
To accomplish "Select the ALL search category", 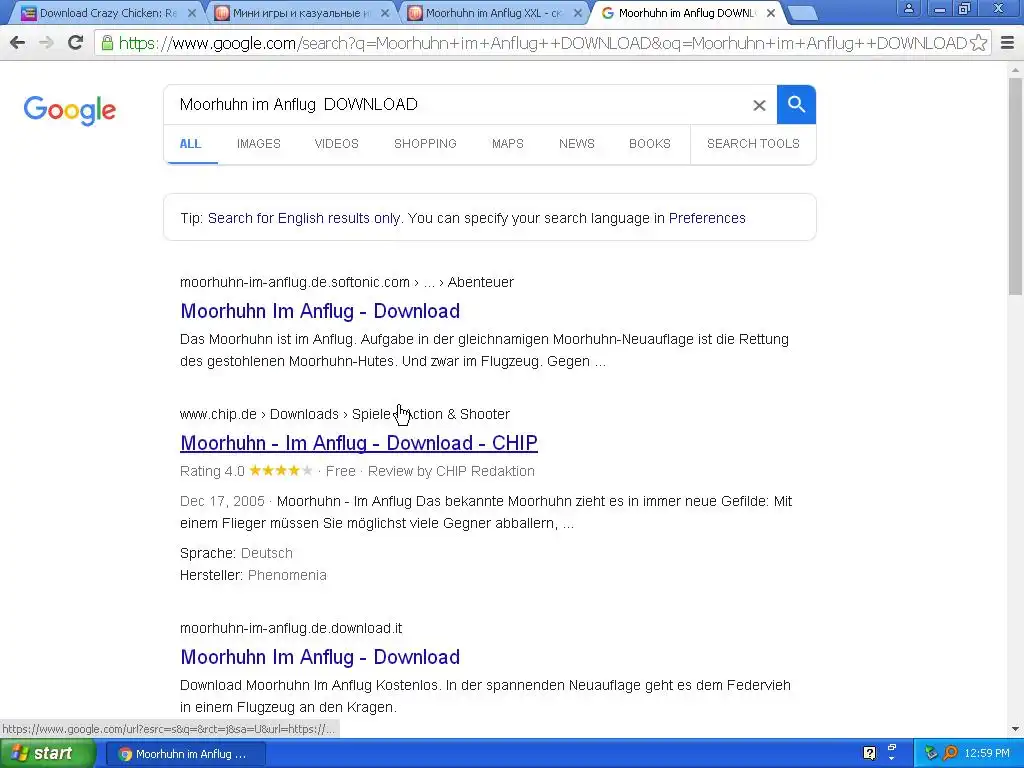I will [x=190, y=144].
